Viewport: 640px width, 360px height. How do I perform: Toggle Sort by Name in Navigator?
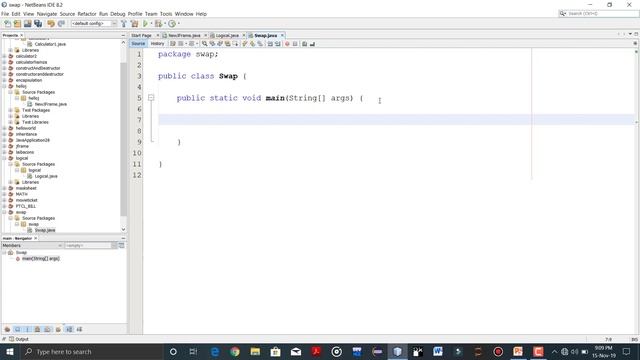pos(69,329)
